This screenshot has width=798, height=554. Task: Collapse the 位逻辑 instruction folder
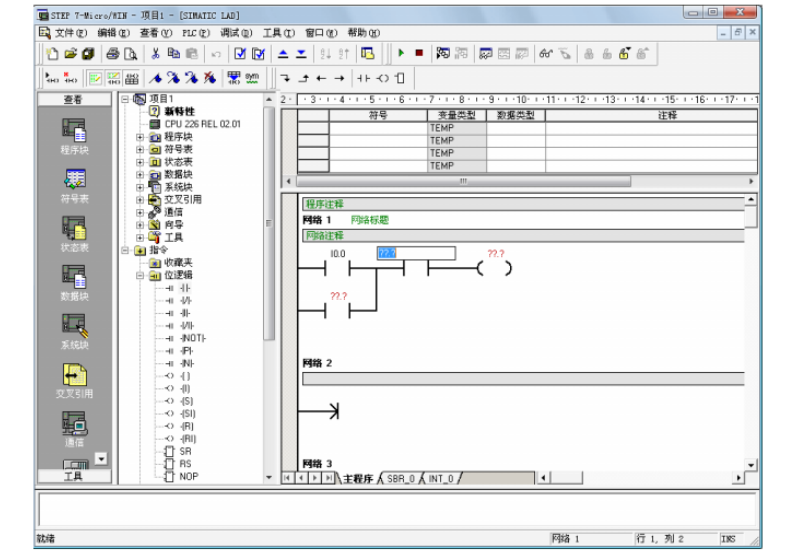140,275
